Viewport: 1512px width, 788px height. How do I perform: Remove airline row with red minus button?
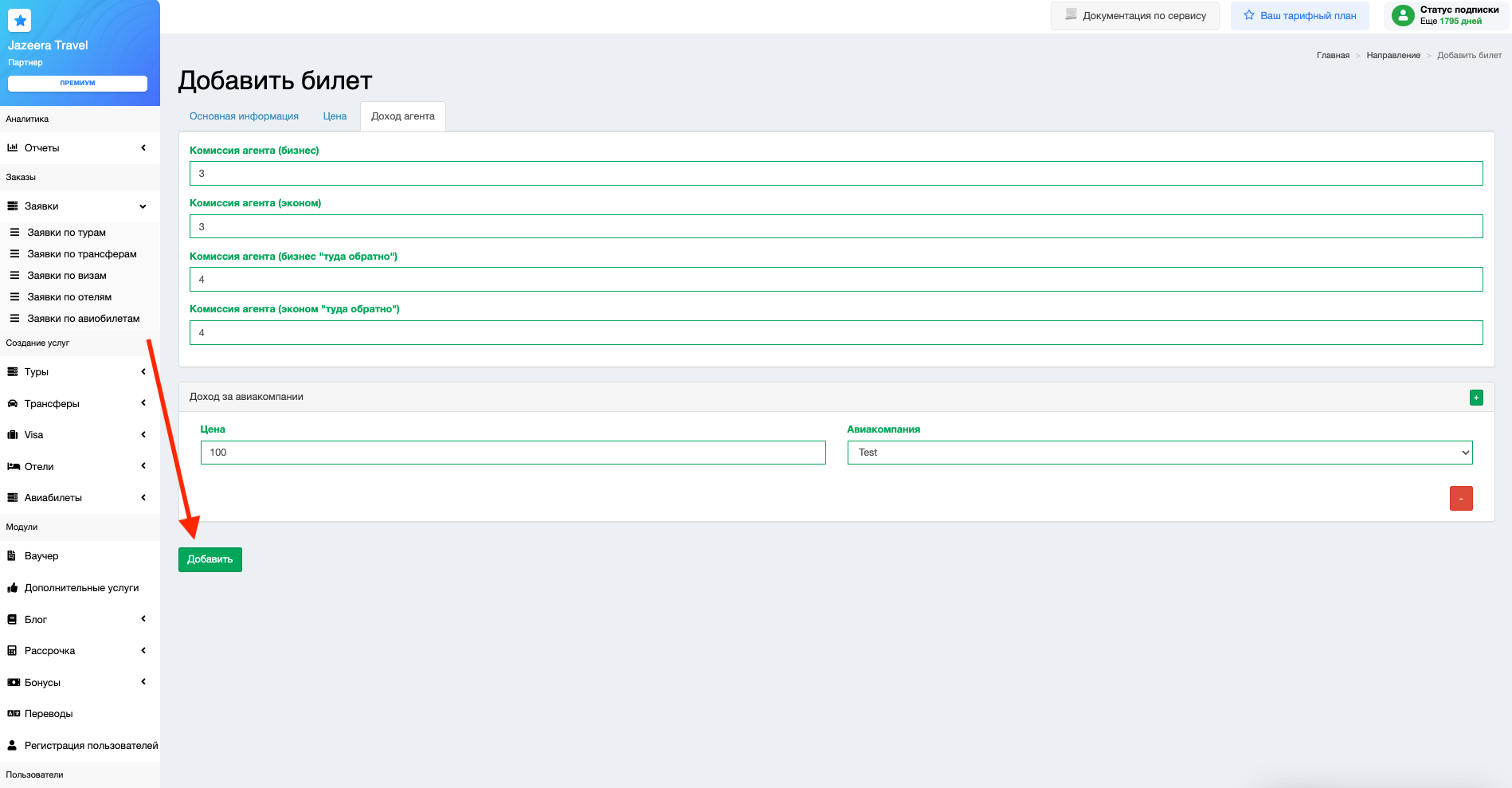(1460, 499)
